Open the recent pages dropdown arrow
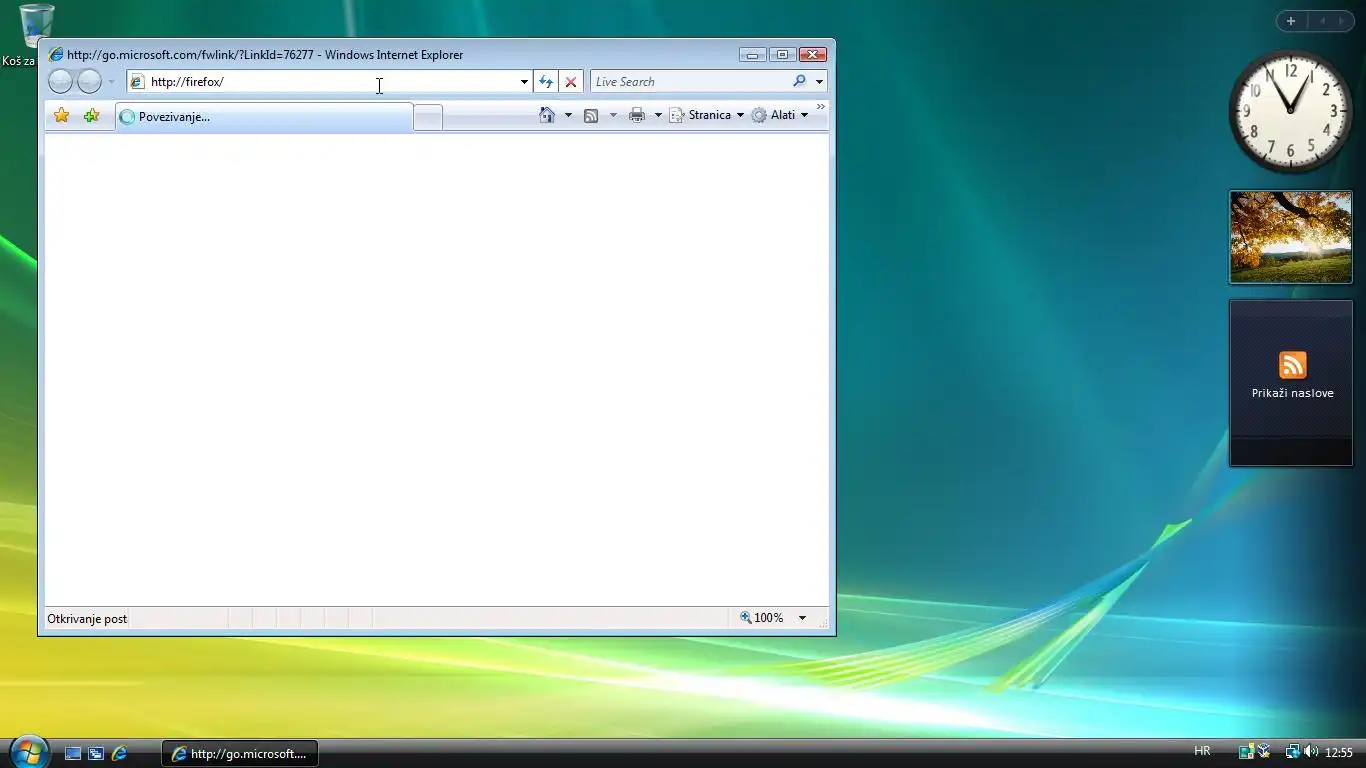The height and width of the screenshot is (768, 1366). point(111,82)
